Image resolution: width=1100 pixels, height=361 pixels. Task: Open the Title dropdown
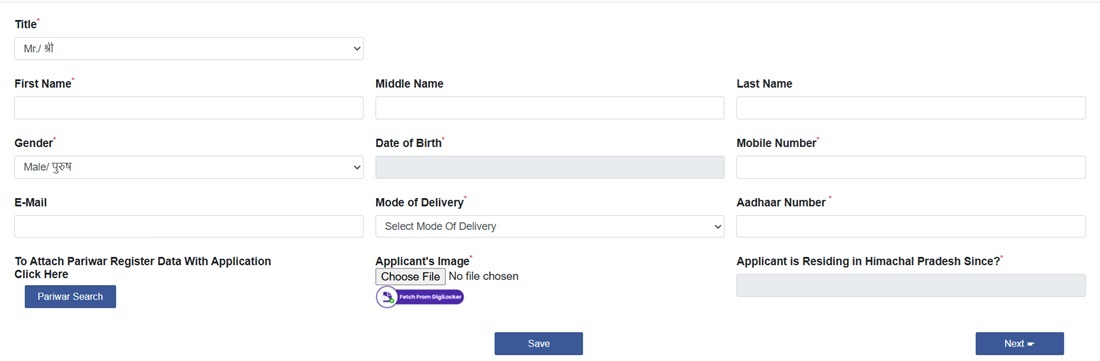point(189,48)
